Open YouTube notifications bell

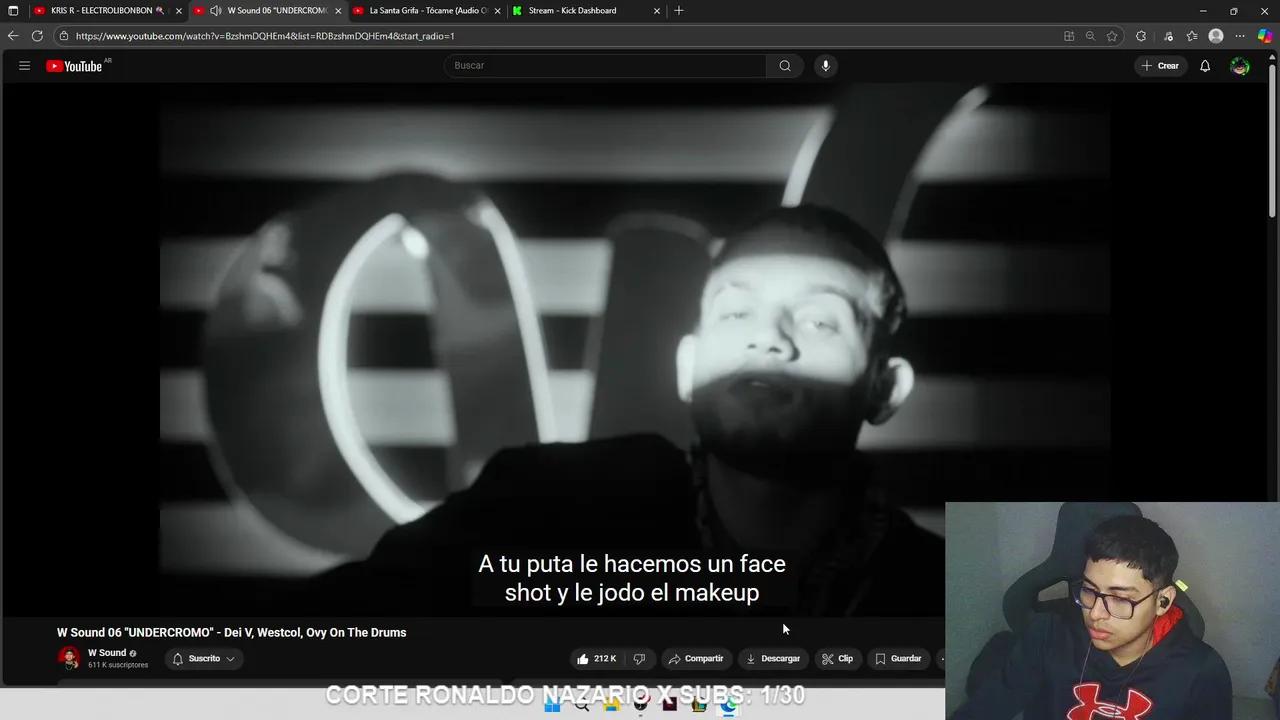(1205, 66)
